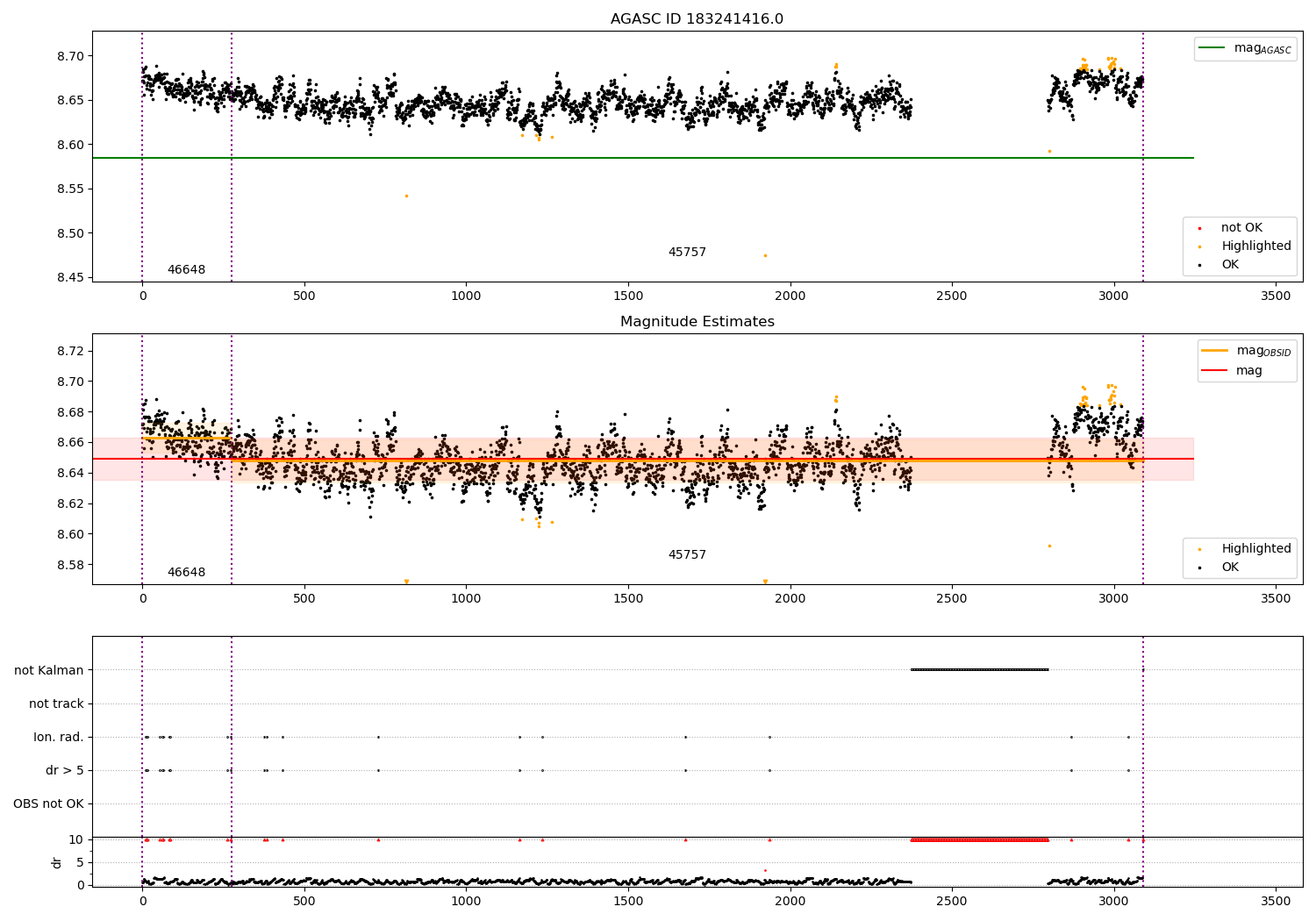This screenshot has width=1316, height=921.
Task: Click the y-tick "8.65" on the top plot
Action: (x=68, y=101)
